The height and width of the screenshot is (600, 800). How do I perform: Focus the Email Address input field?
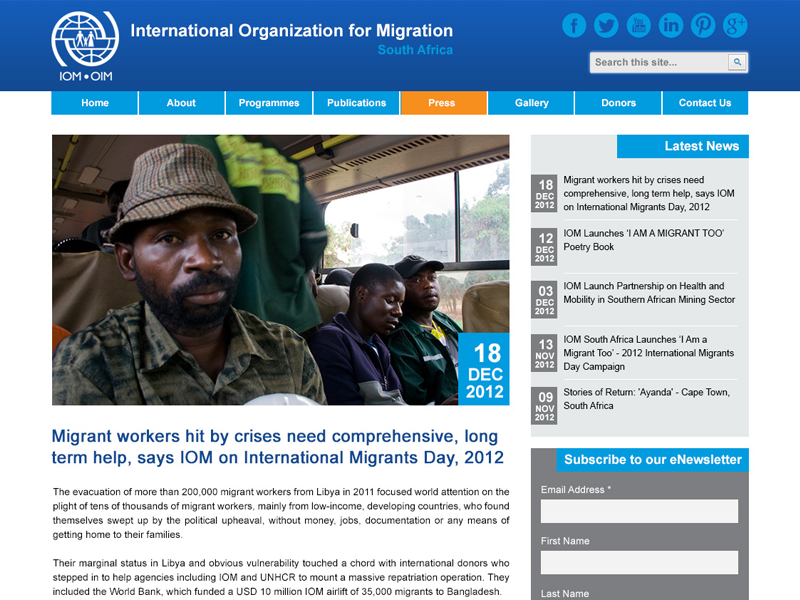639,511
